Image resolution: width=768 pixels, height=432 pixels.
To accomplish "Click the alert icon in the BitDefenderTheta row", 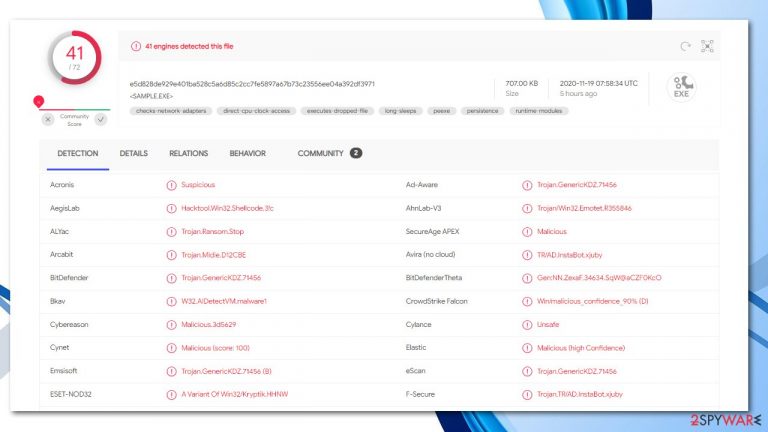I will 527,278.
